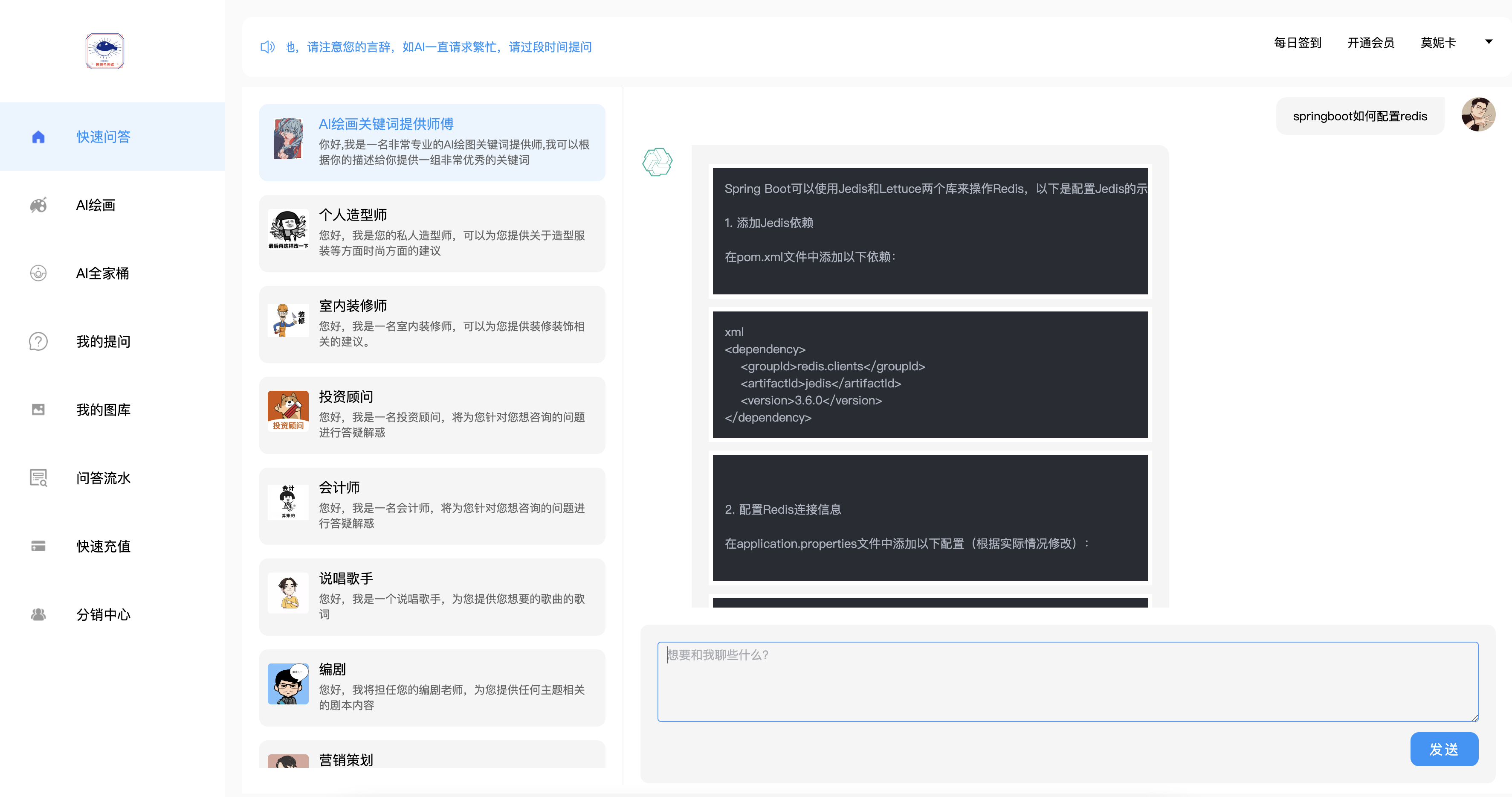Open the 莫妮卡 username menu
This screenshot has width=1512, height=797.
(x=1437, y=43)
